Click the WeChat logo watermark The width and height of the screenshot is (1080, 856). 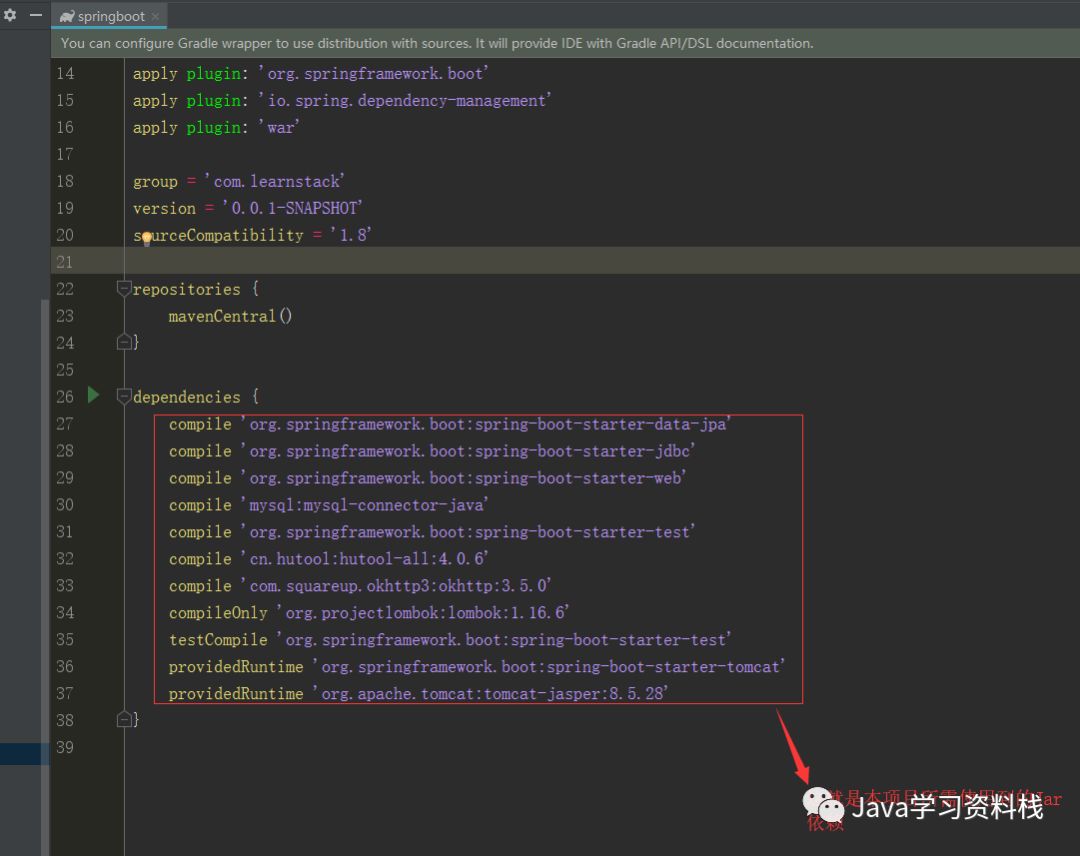point(823,804)
